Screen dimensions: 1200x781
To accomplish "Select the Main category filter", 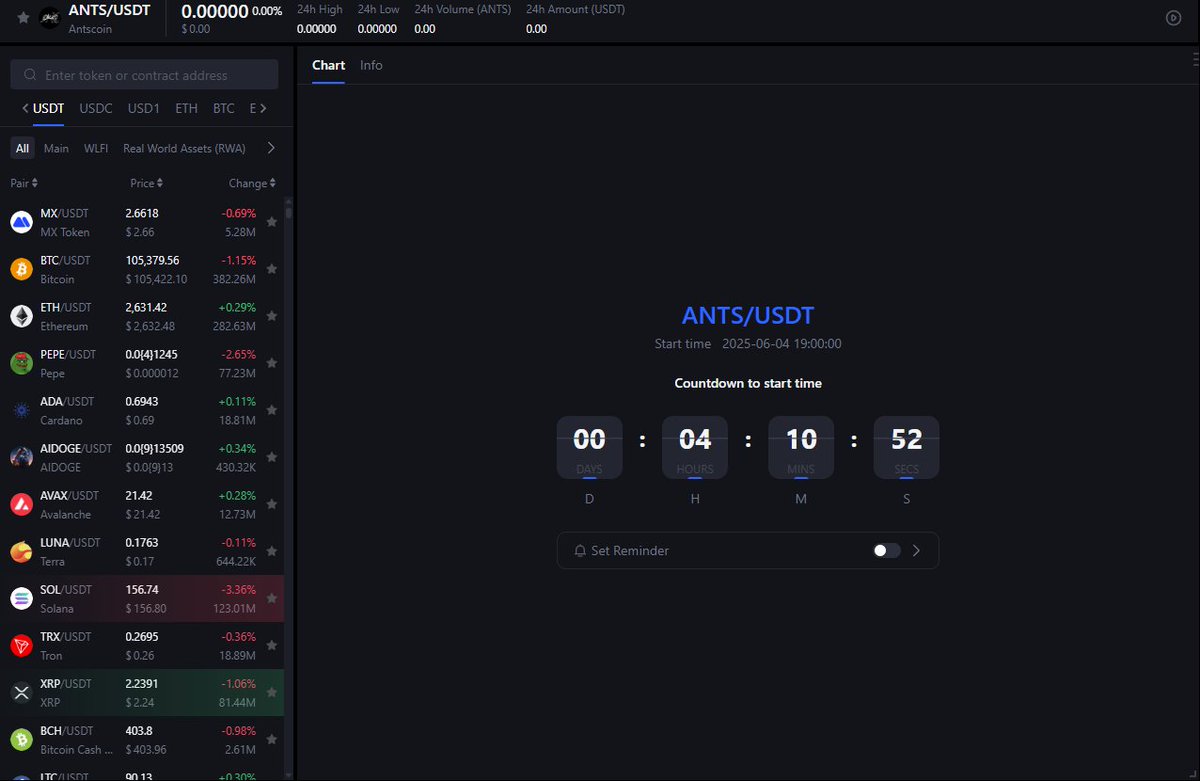I will [x=56, y=148].
